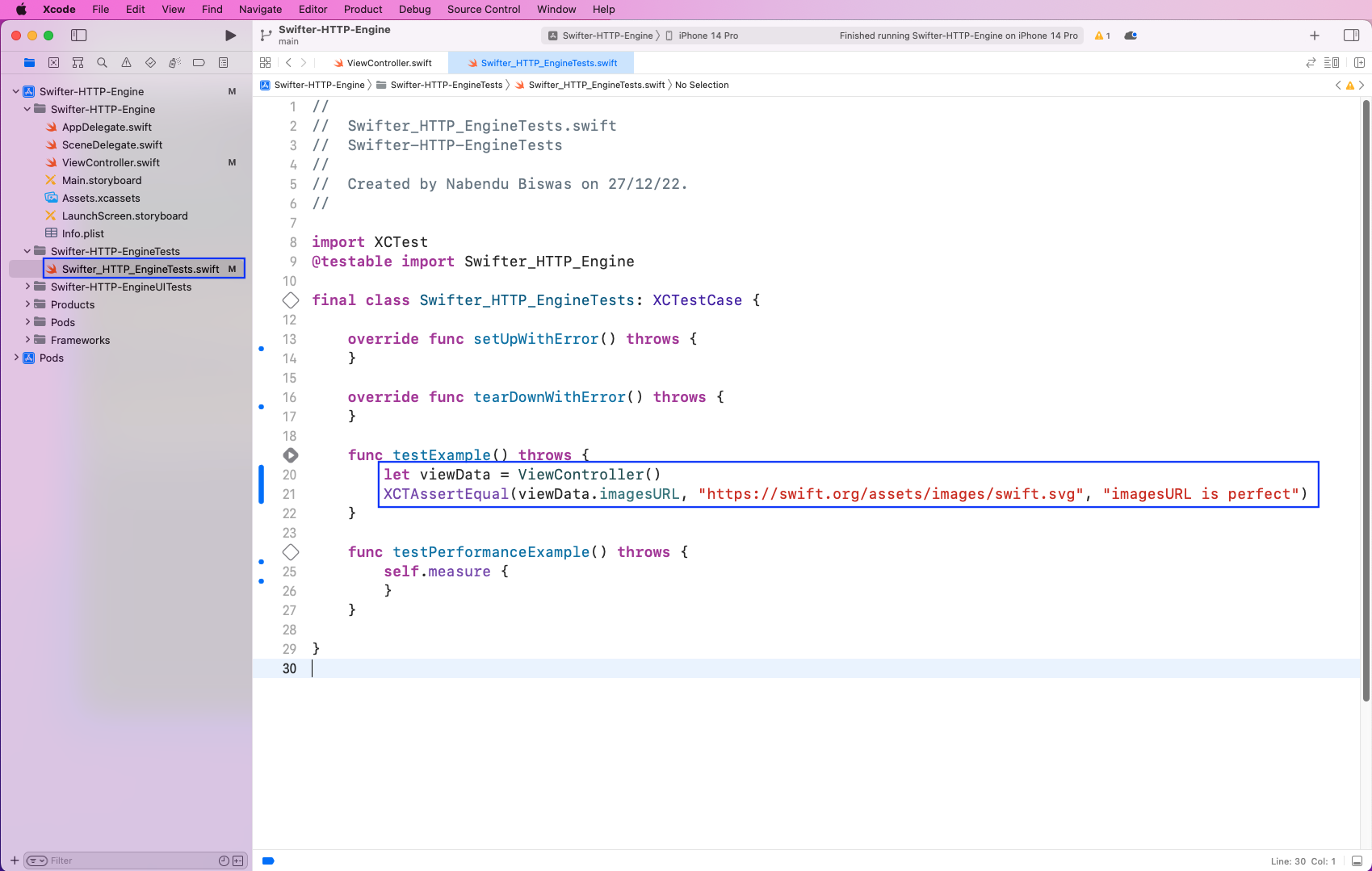
Task: Open the Editor menu
Action: tap(313, 9)
